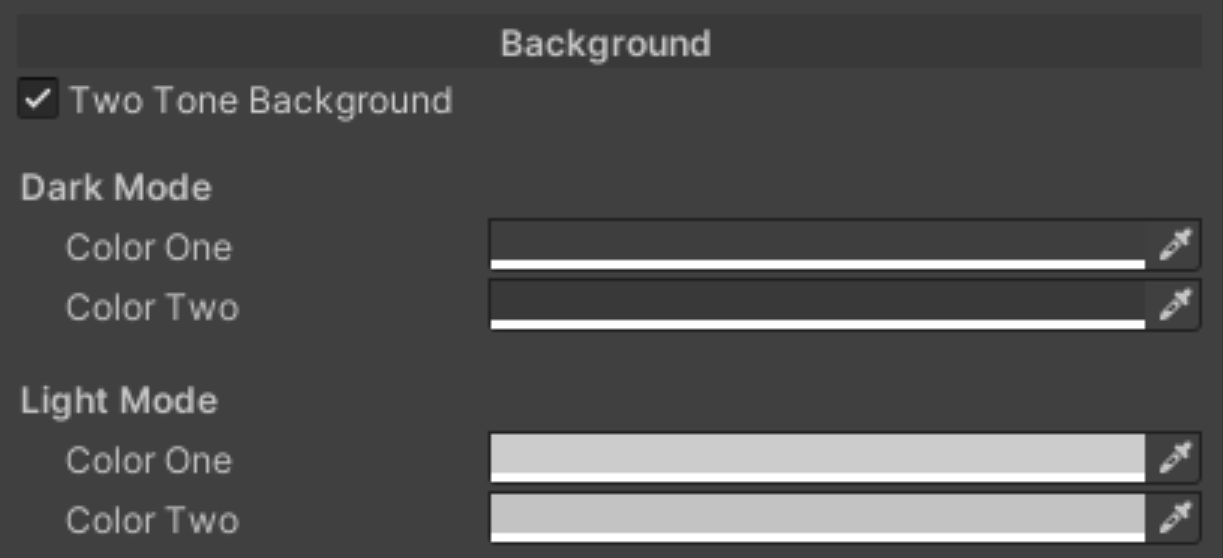The image size is (1223, 558).
Task: Click eyedropper beside Light Mode Color Two
Action: pos(1174,518)
